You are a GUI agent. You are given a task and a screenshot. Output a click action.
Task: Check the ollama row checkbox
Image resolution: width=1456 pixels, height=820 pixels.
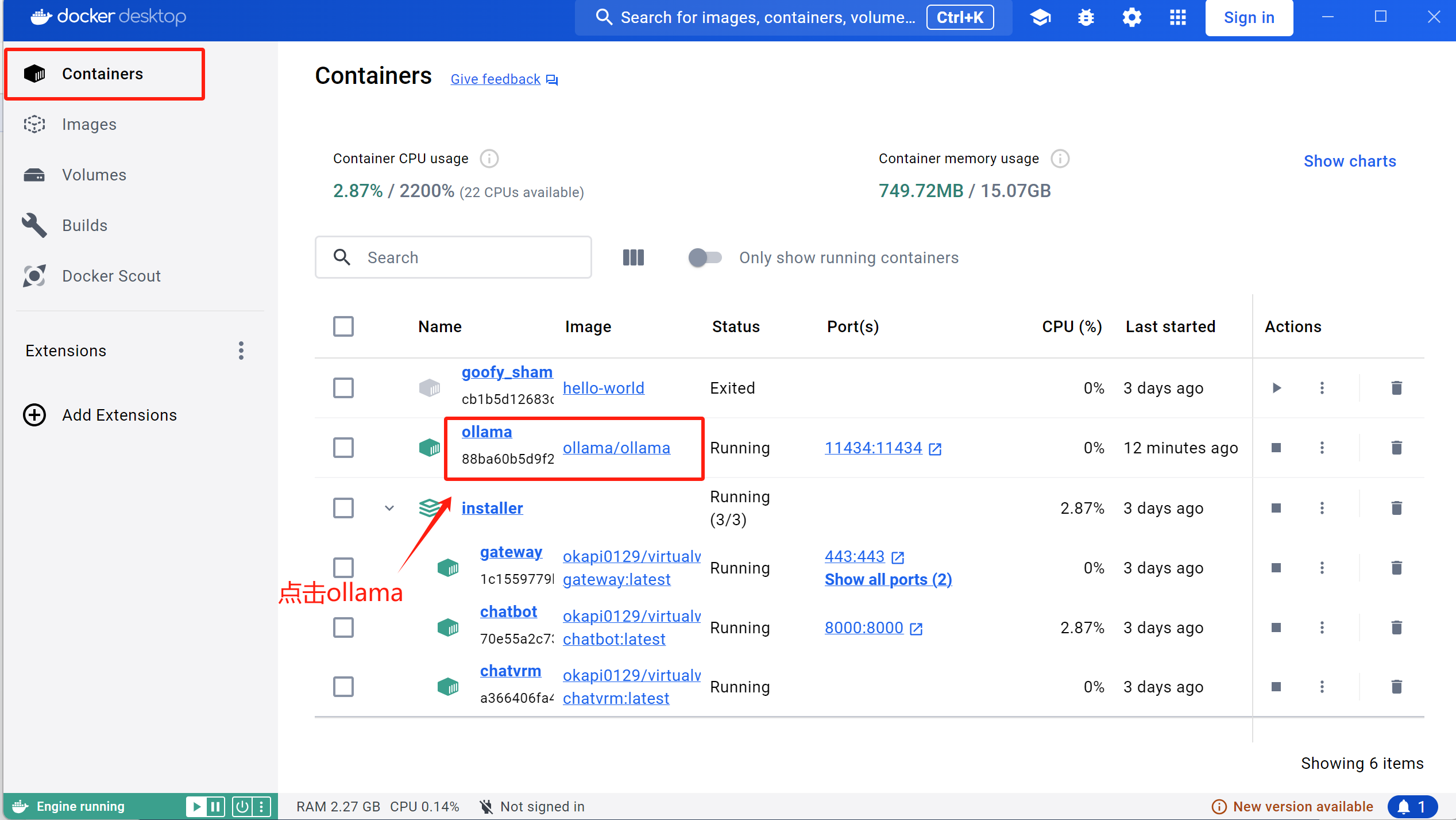click(x=343, y=448)
